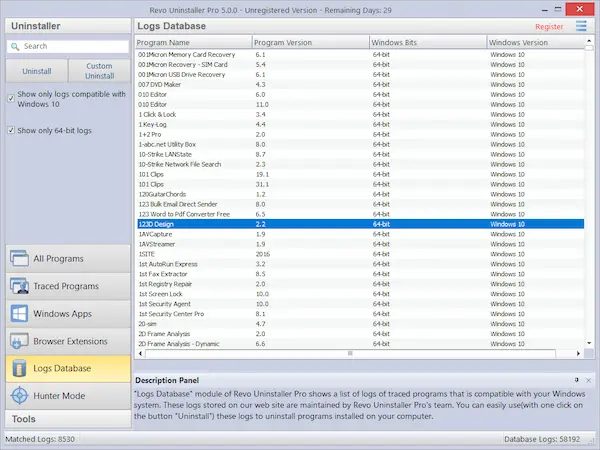Select the 1SITE row
600x450 pixels.
(360, 254)
